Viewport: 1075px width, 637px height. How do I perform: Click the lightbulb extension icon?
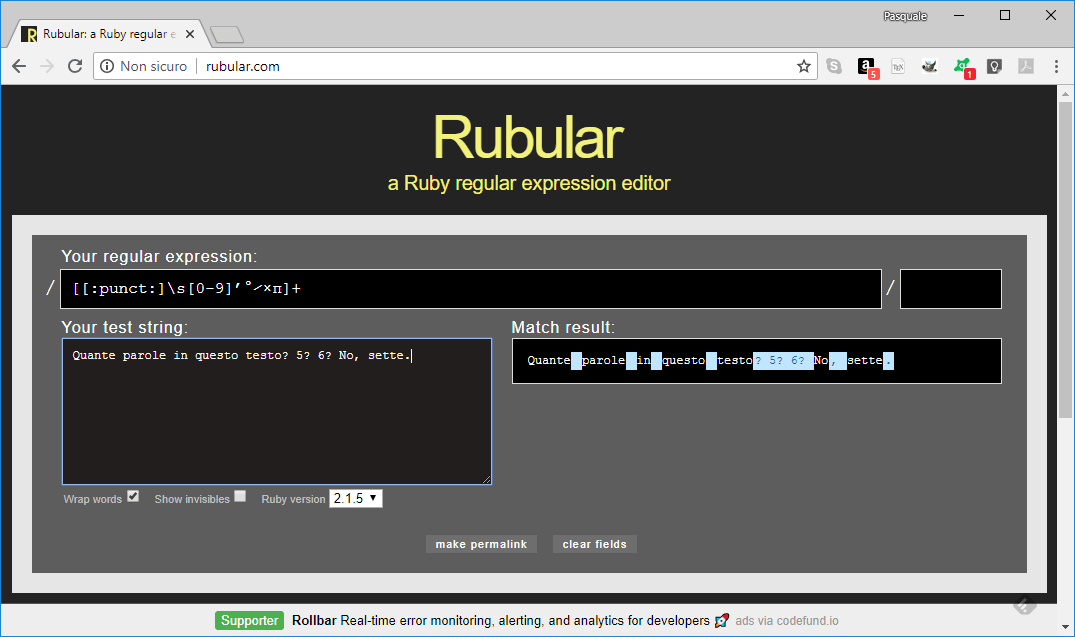tap(994, 66)
